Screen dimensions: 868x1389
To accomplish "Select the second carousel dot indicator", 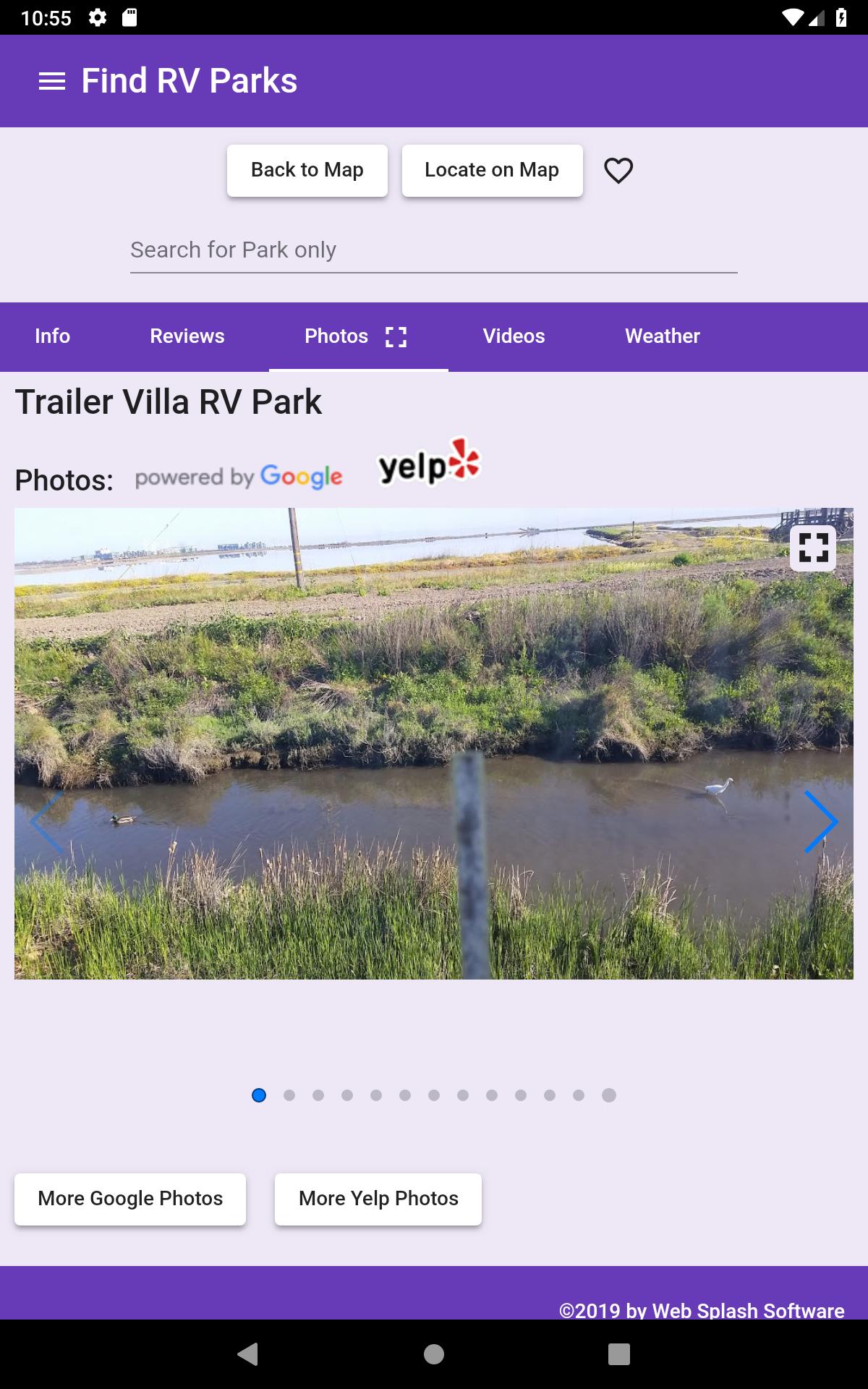I will click(x=289, y=1095).
